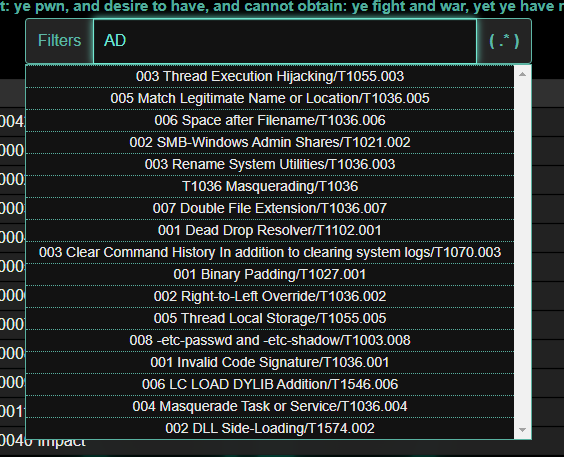Select 002 Right-to-Left Override/T1036.002
This screenshot has width=564, height=457.
click(270, 296)
